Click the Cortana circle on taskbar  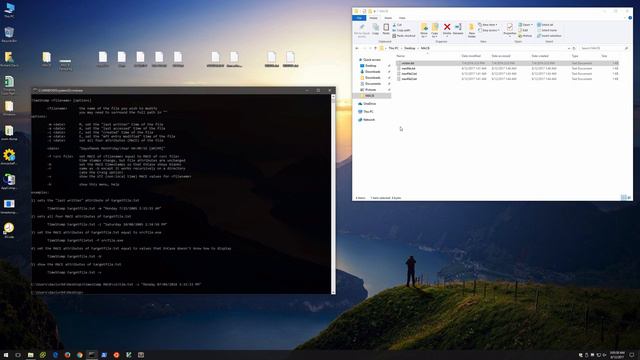[x=18, y=355]
